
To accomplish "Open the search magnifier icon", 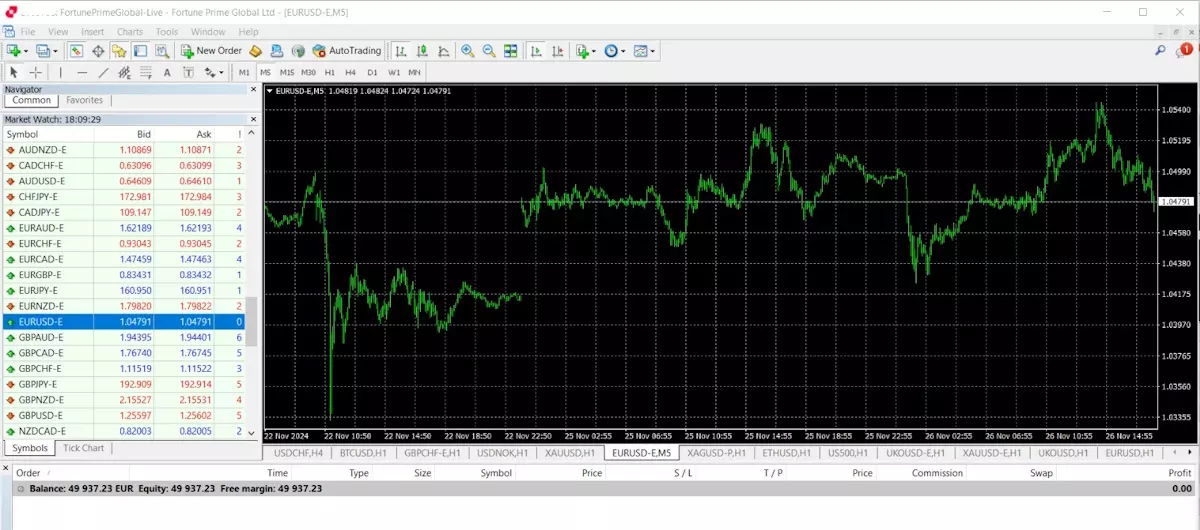I will click(1160, 50).
